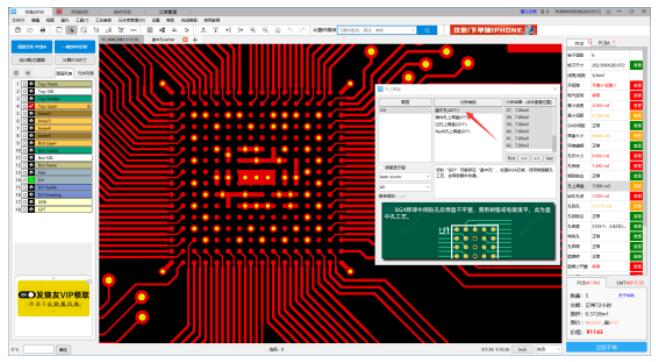Viewport: 656px width, 362px height.
Task: Click the blue search magnifier button
Action: [427, 30]
